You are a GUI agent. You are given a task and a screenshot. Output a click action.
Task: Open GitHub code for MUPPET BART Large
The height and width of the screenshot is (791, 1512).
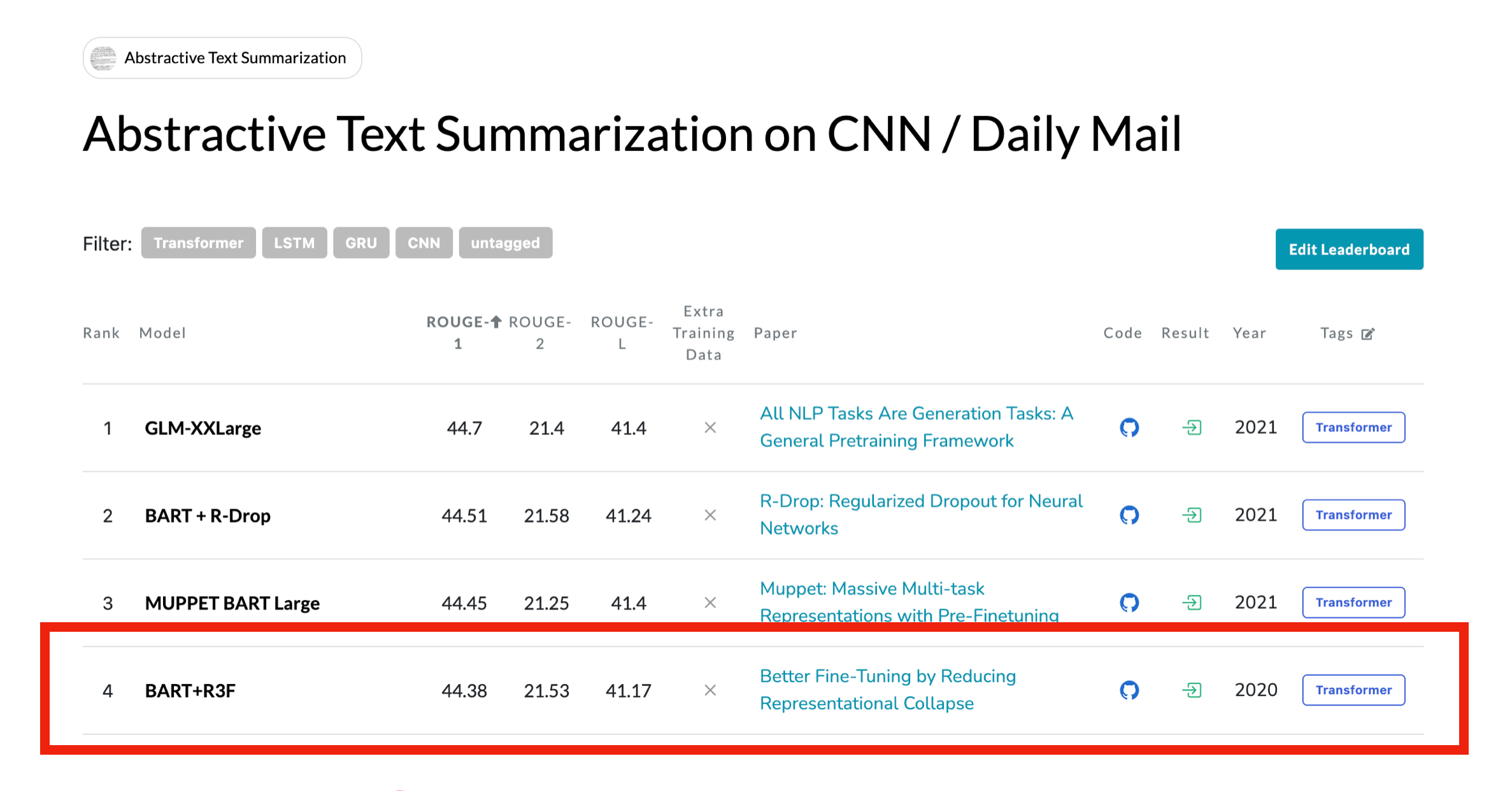coord(1129,602)
